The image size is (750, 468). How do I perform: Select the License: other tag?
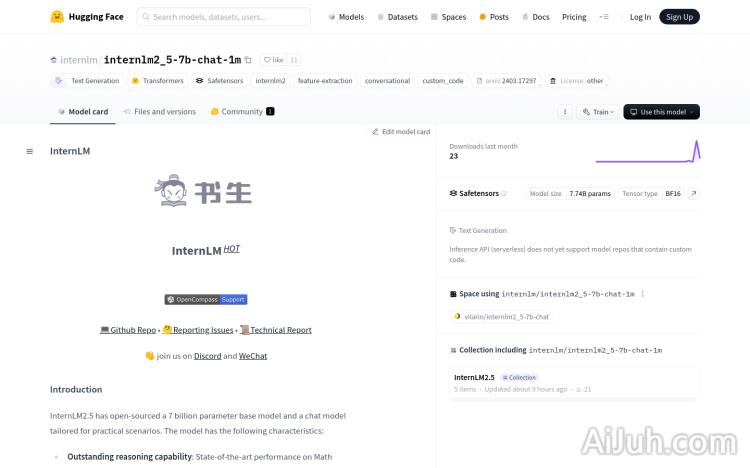tap(576, 81)
